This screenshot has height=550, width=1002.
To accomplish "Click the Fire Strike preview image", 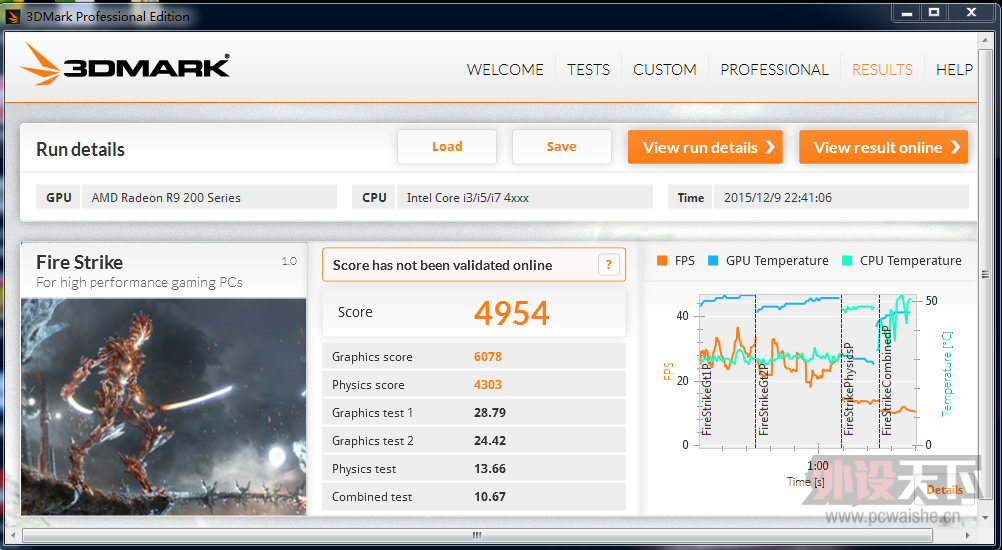I will coord(164,406).
